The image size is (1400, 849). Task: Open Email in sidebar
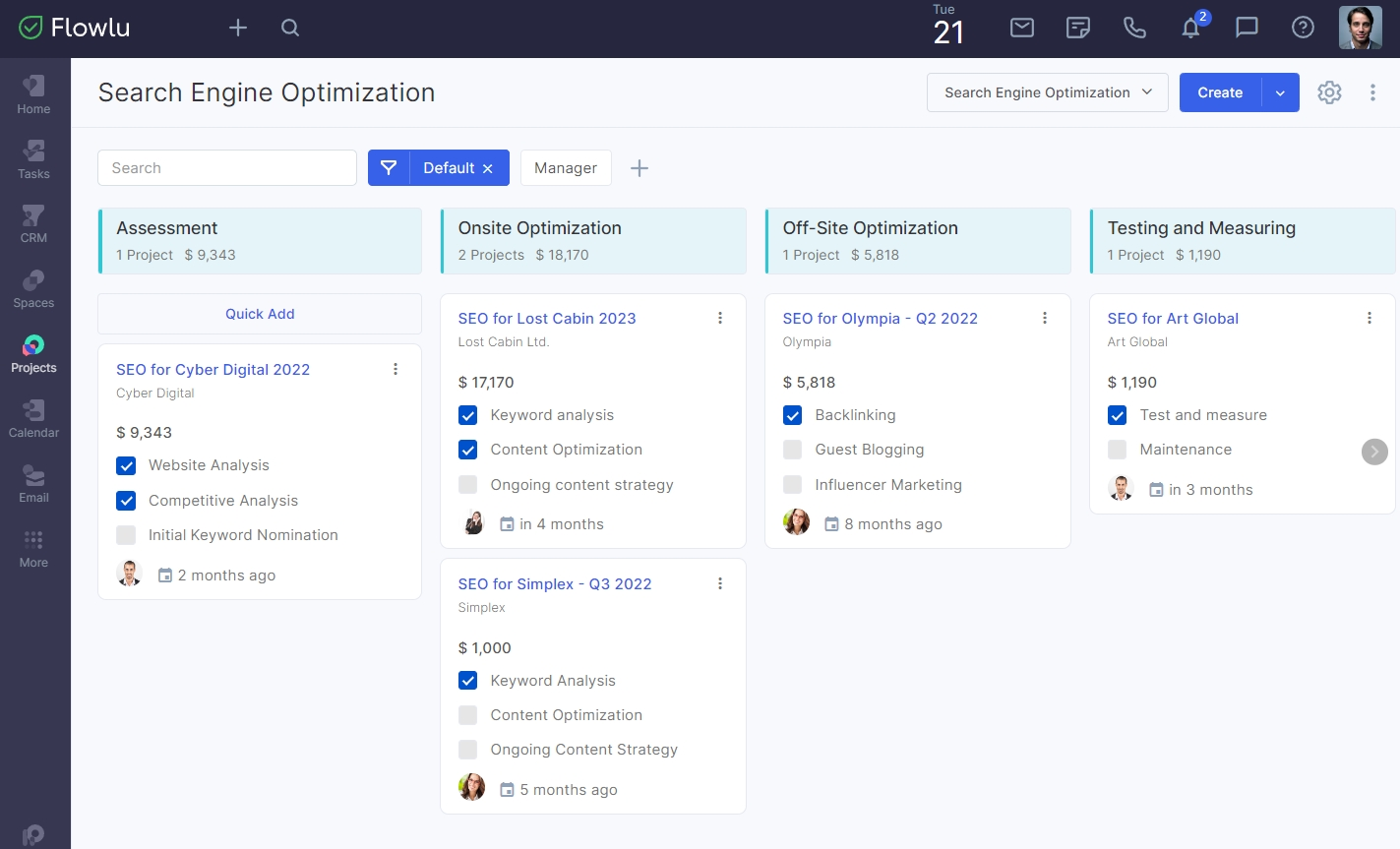(x=34, y=484)
